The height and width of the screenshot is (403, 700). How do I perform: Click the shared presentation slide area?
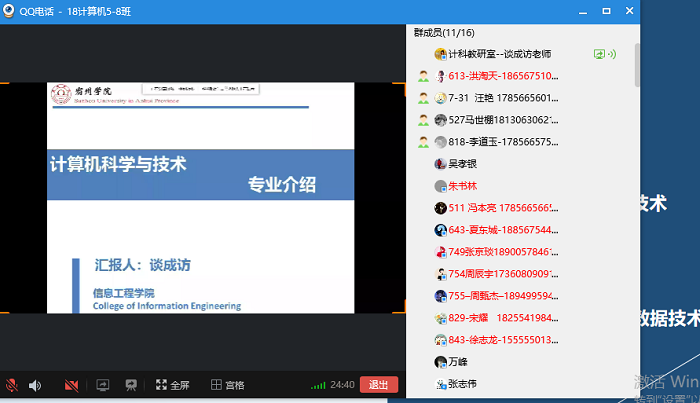pos(201,198)
